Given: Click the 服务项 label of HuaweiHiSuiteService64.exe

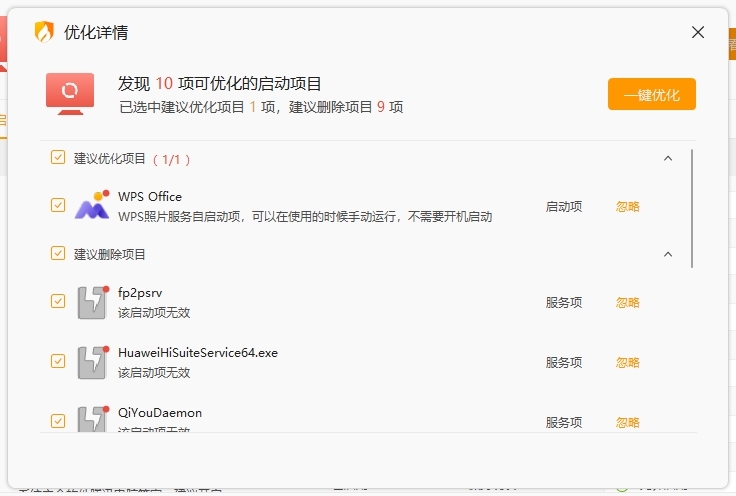Looking at the screenshot, I should point(564,362).
